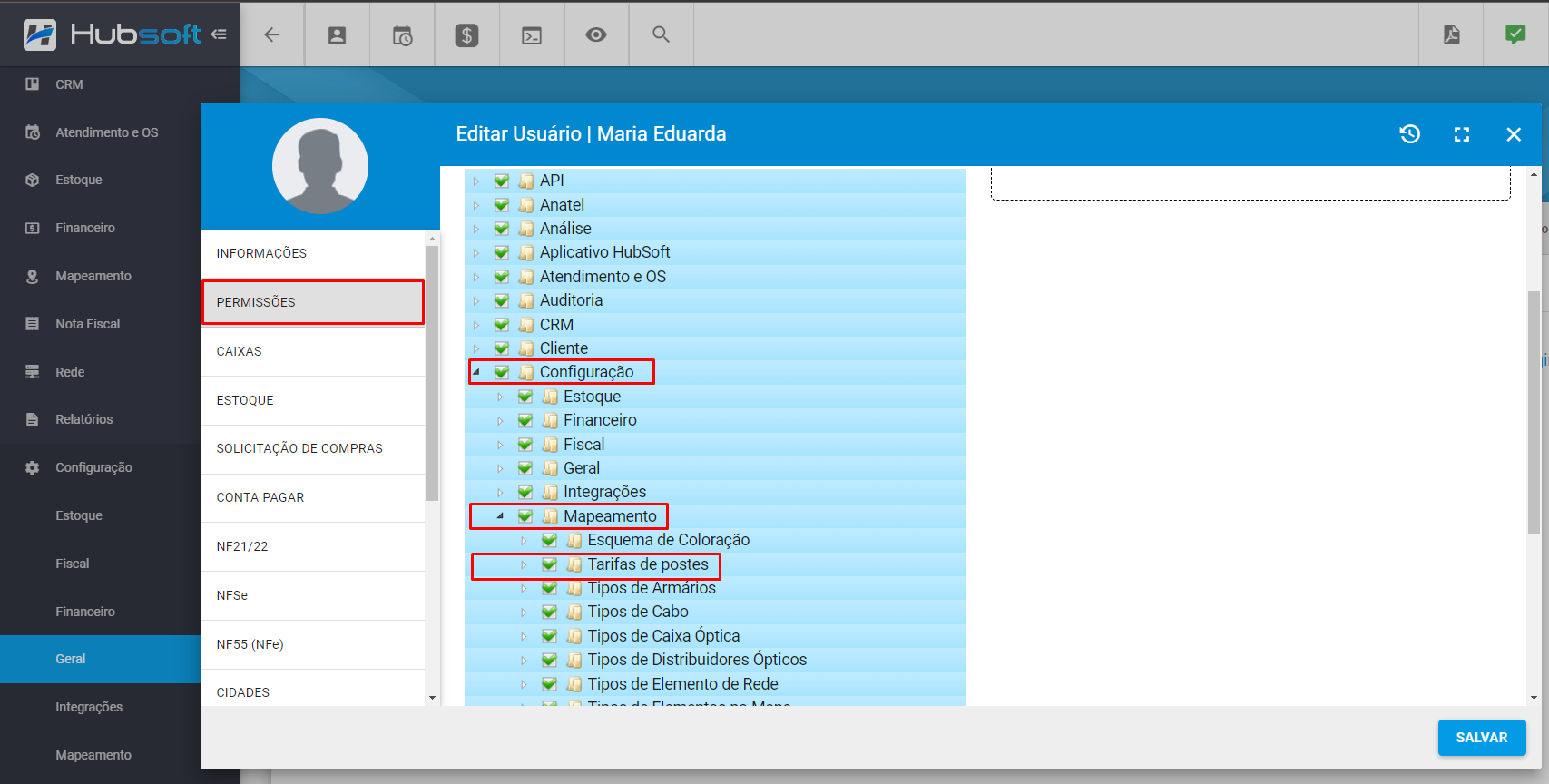Click the CRM sidebar icon
This screenshot has height=784, width=1549.
click(33, 84)
